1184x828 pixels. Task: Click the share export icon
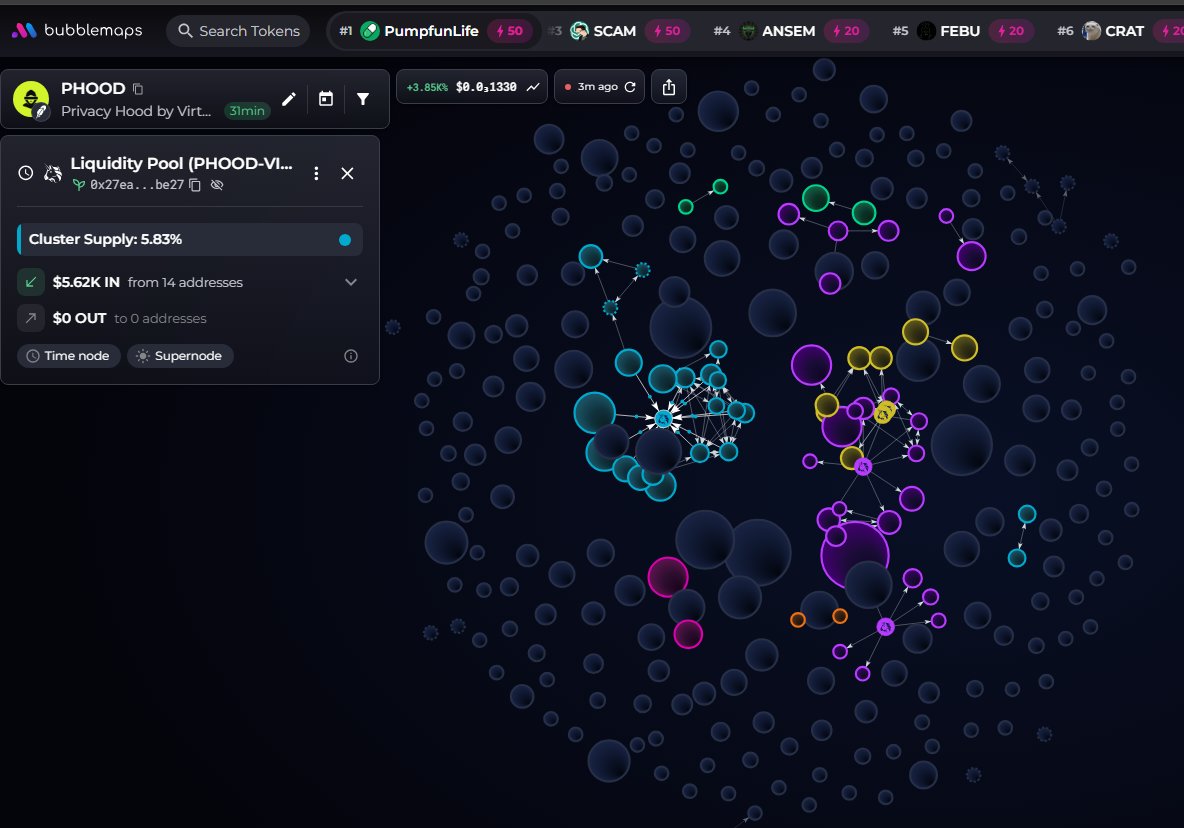(x=668, y=87)
